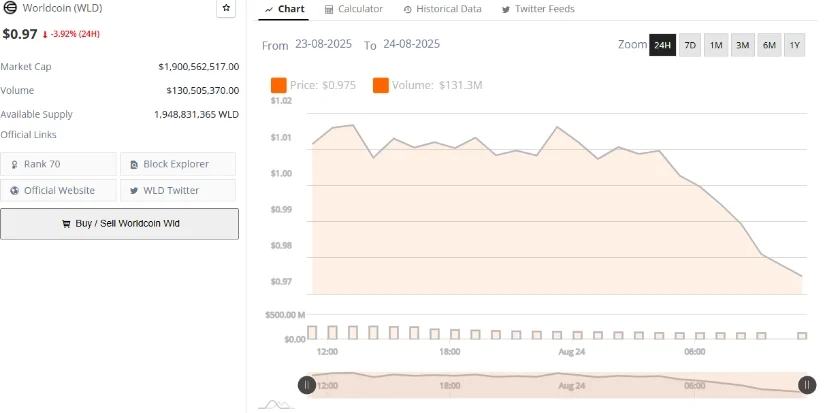
Task: Click the Aug 24 x-axis label under volume bars
Action: [x=572, y=351]
